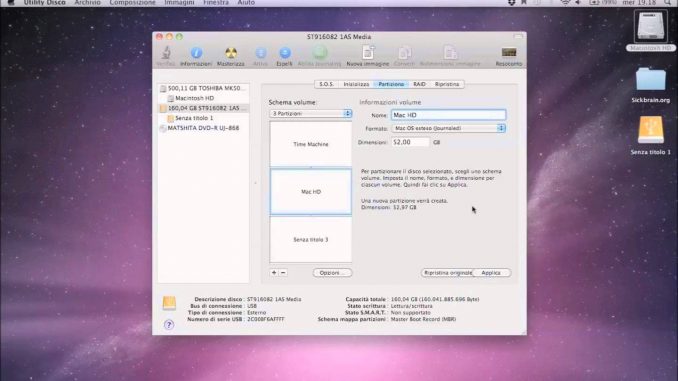Open the Finestra menu
Screen dimensions: 678x381
click(216, 3)
